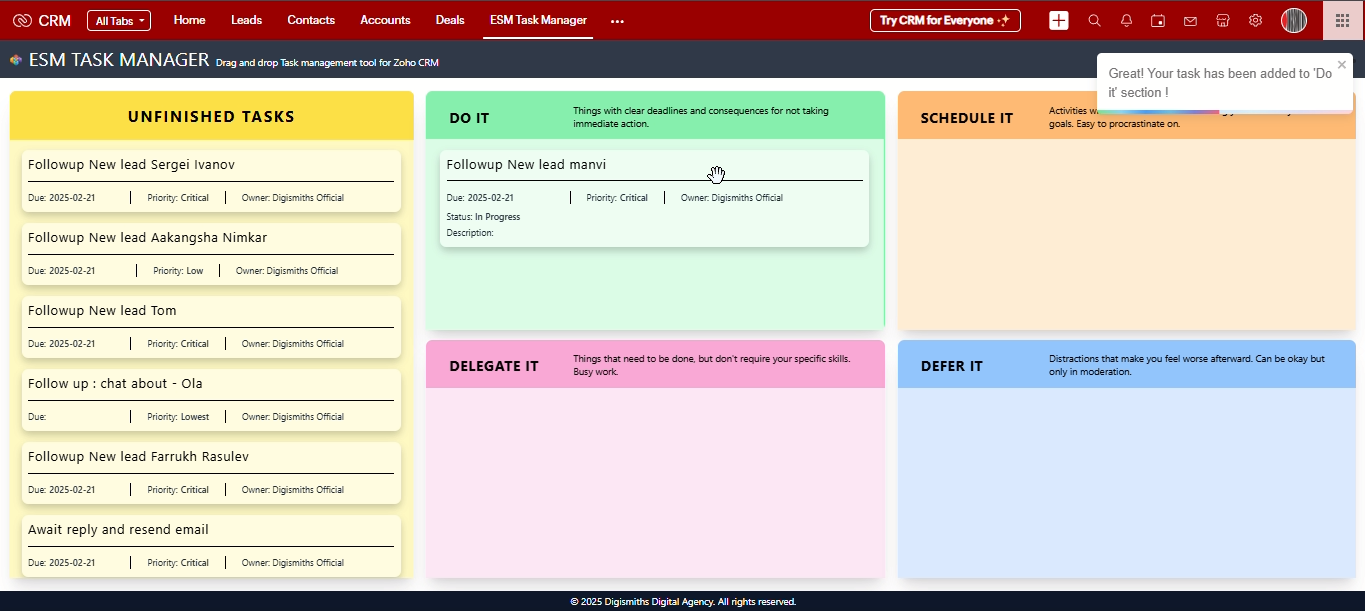Open the mail envelope icon
This screenshot has height=611, width=1365.
tap(1190, 21)
